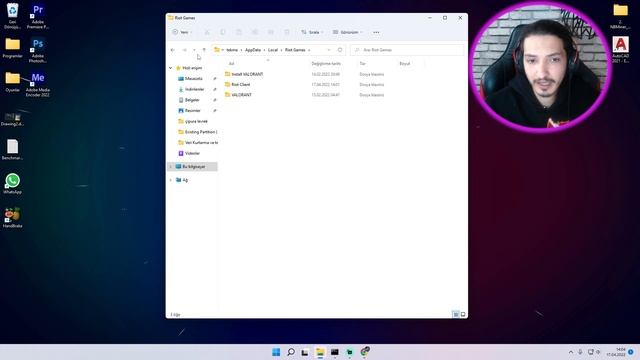This screenshot has height=360, width=640.
Task: Click the user folder name in breadcrumb
Action: coord(232,50)
